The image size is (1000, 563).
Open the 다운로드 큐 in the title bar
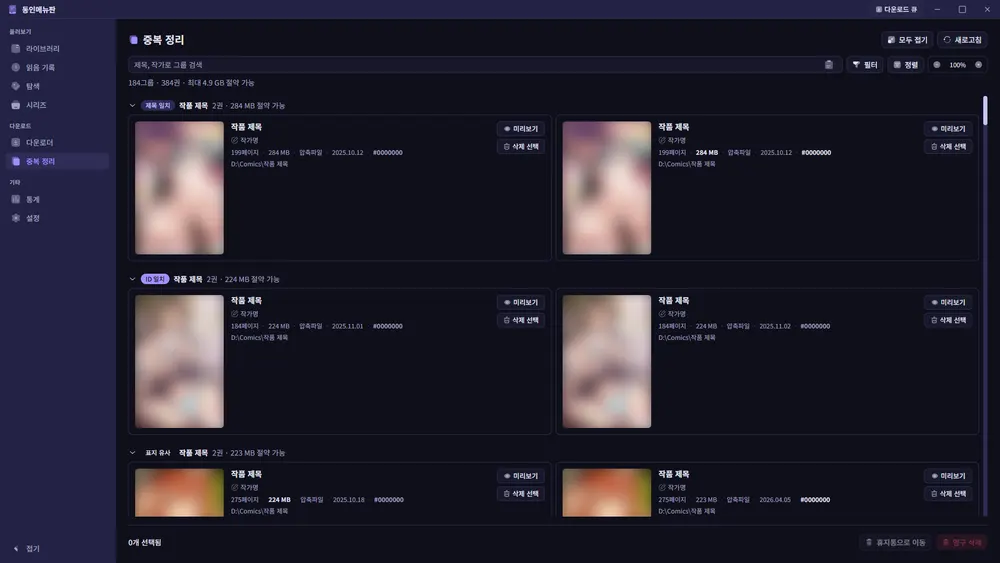[x=896, y=10]
